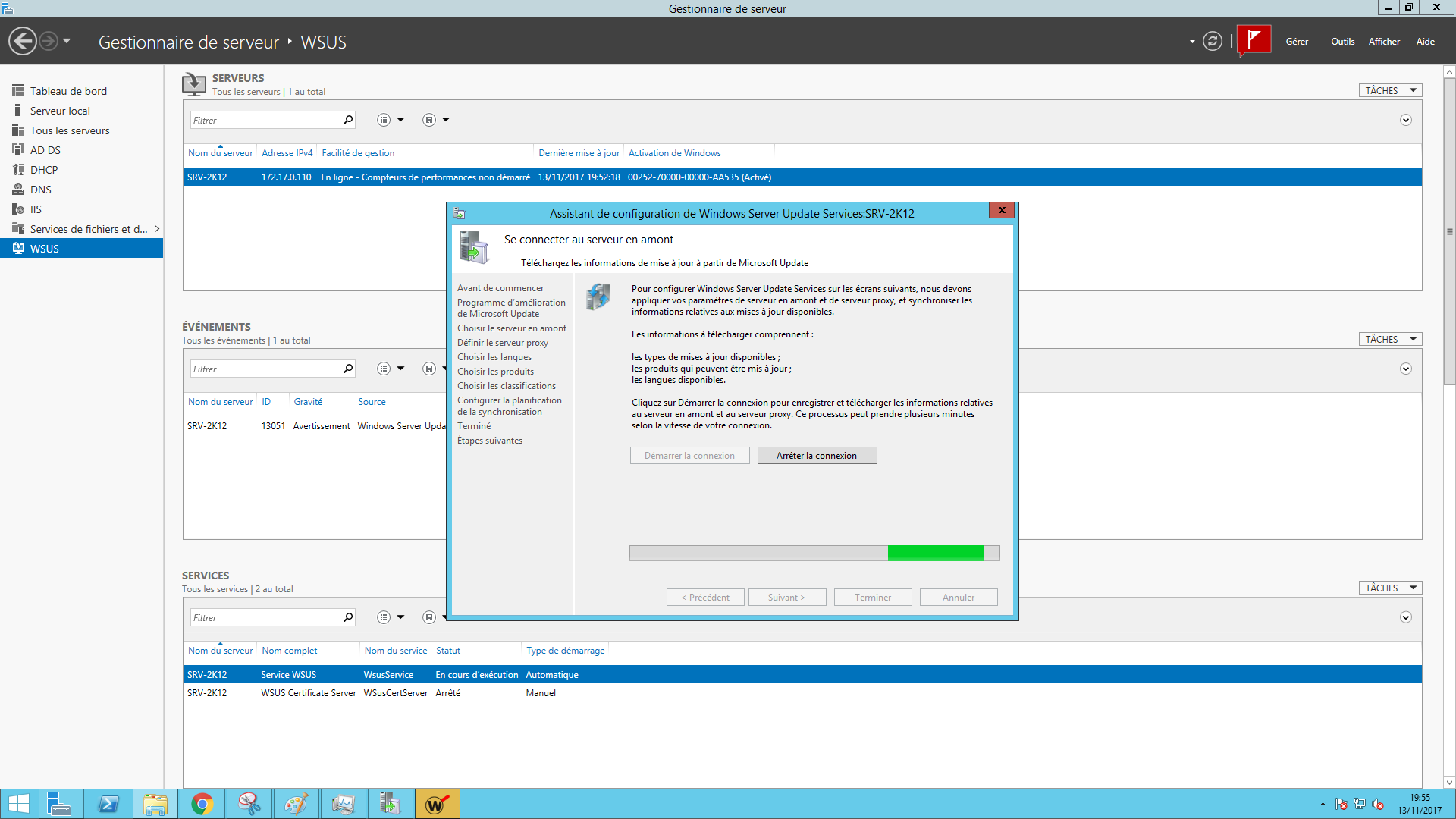
Task: Click the forward navigation arrow
Action: [x=49, y=41]
